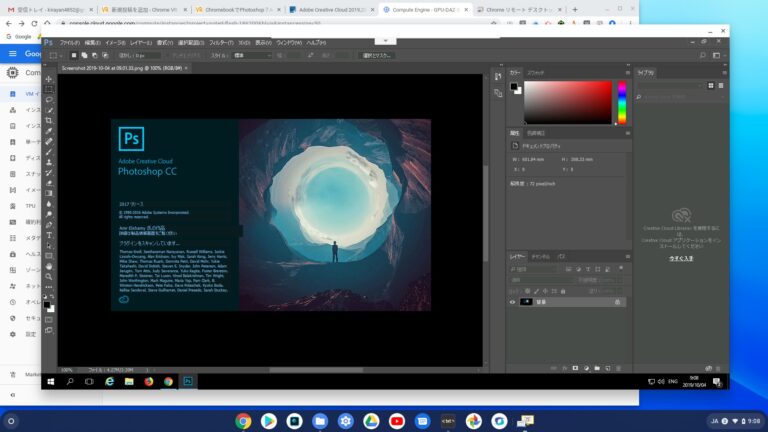Select the Move tool in Photoshop toolbar
The height and width of the screenshot is (432, 768).
point(48,79)
